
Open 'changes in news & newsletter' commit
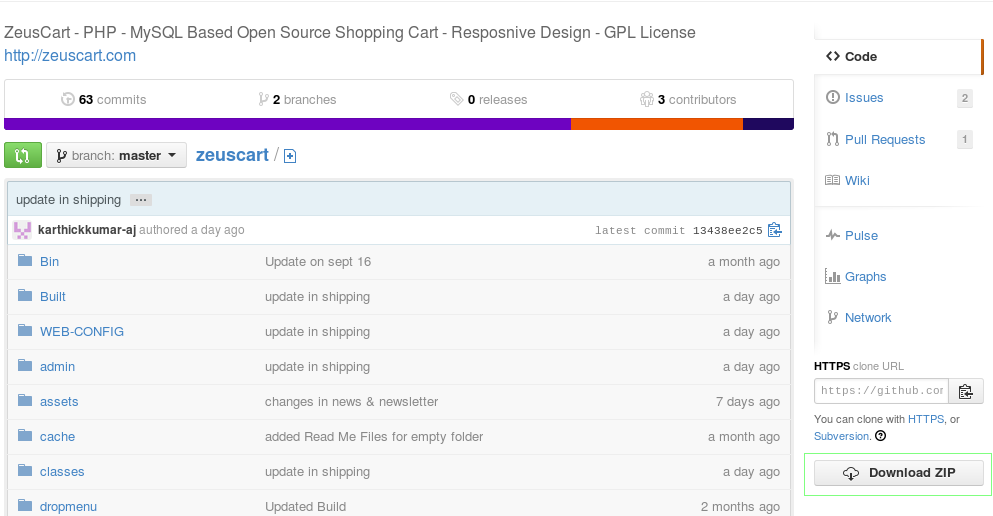click(x=351, y=401)
